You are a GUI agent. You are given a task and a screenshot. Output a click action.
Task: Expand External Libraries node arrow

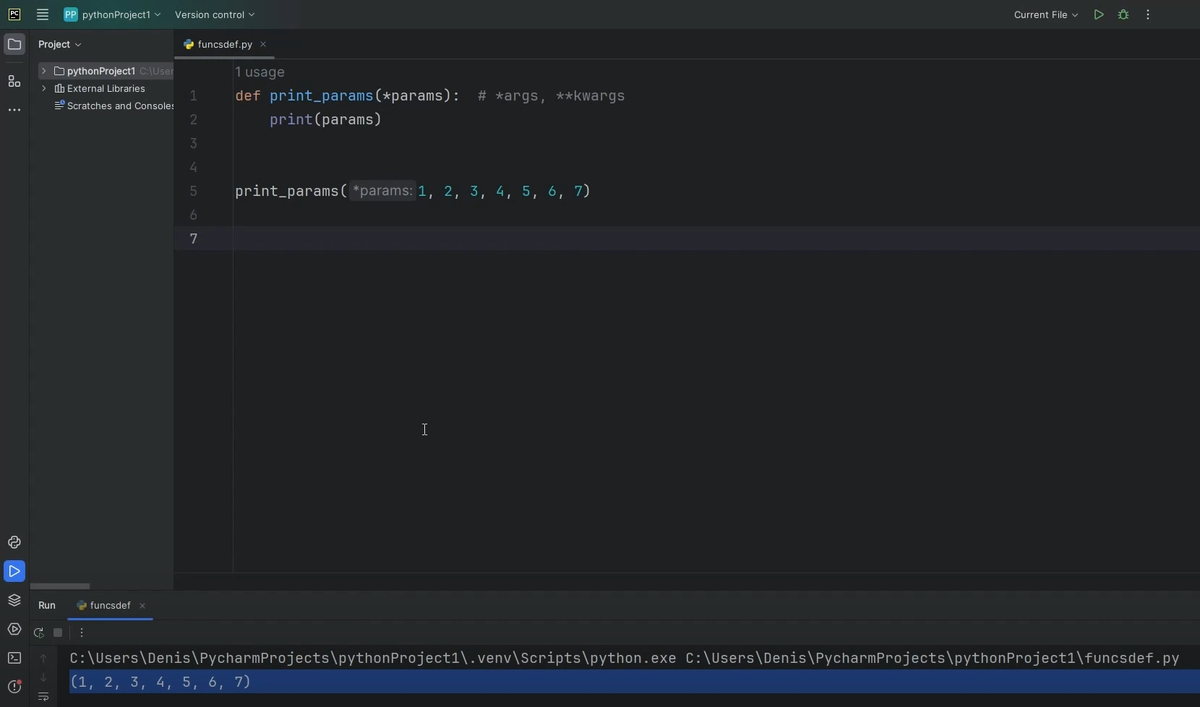coord(44,88)
